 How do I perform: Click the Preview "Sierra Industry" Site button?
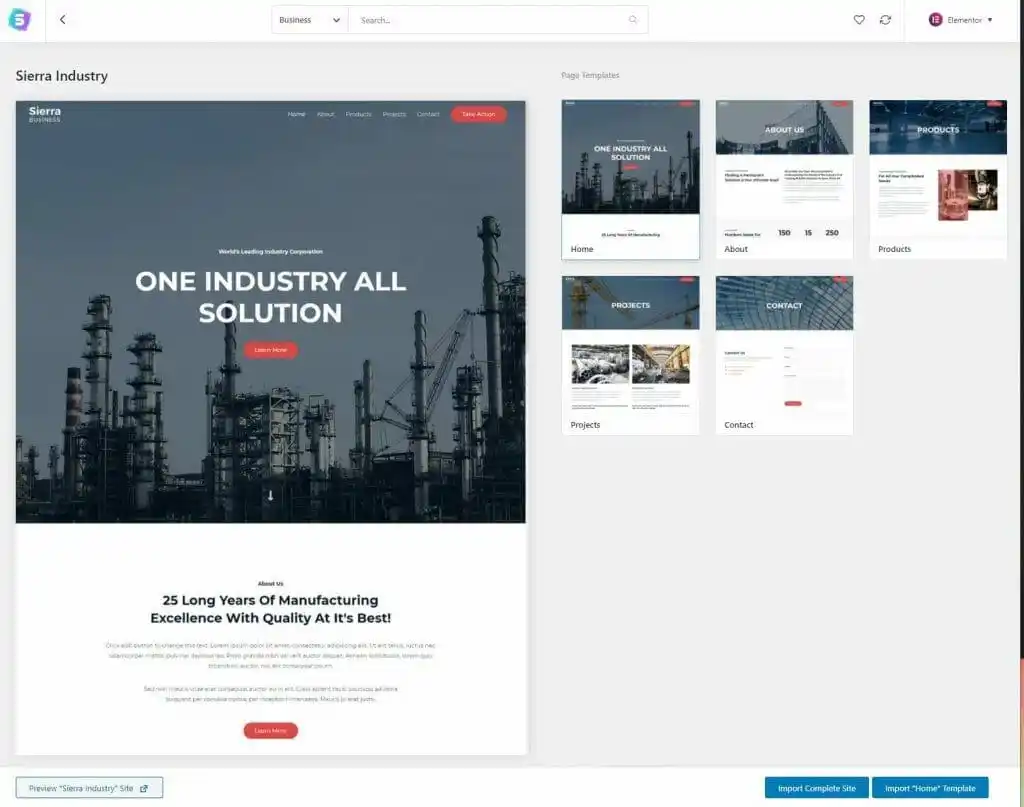(89, 788)
